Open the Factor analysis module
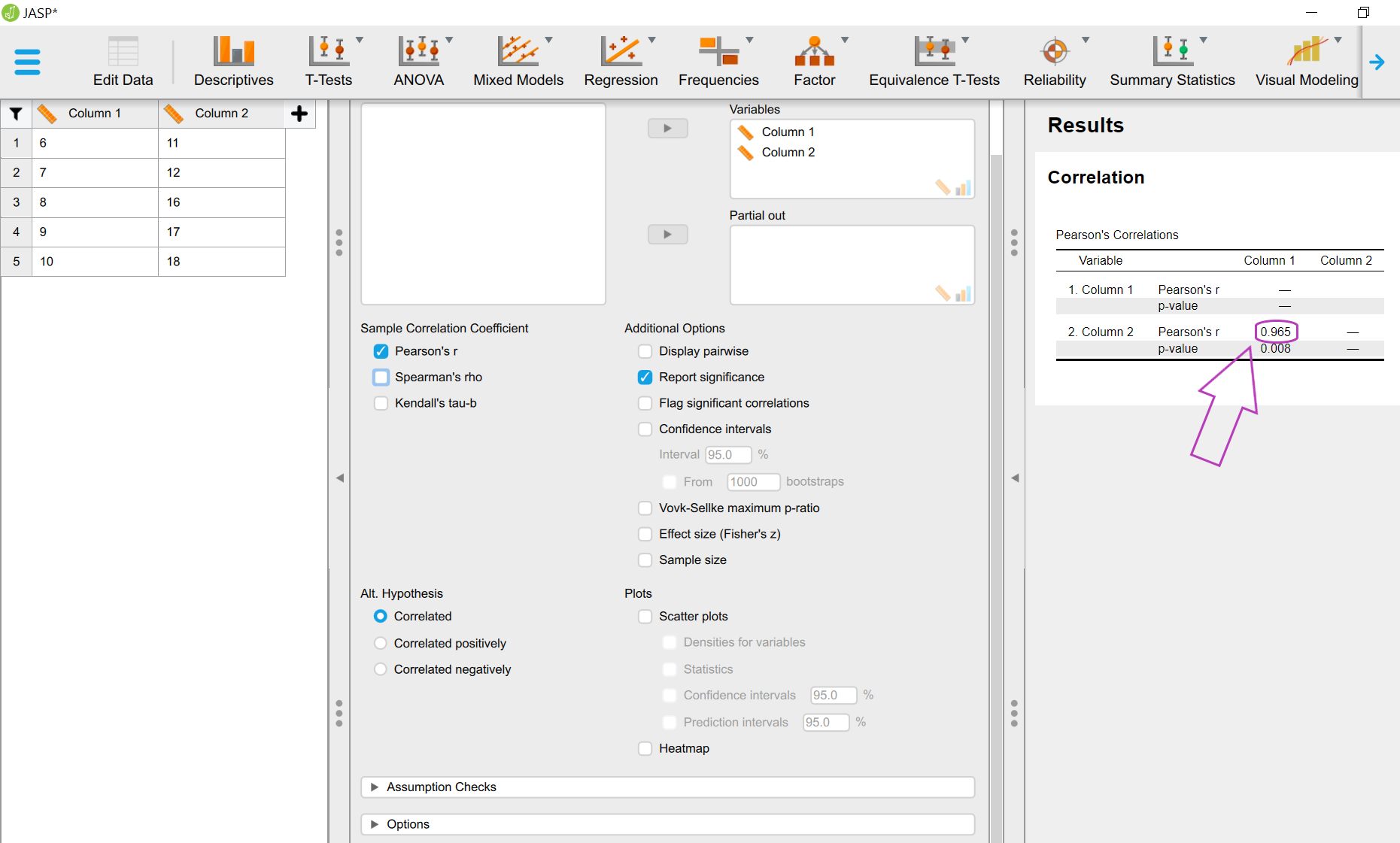This screenshot has width=1400, height=843. click(814, 62)
